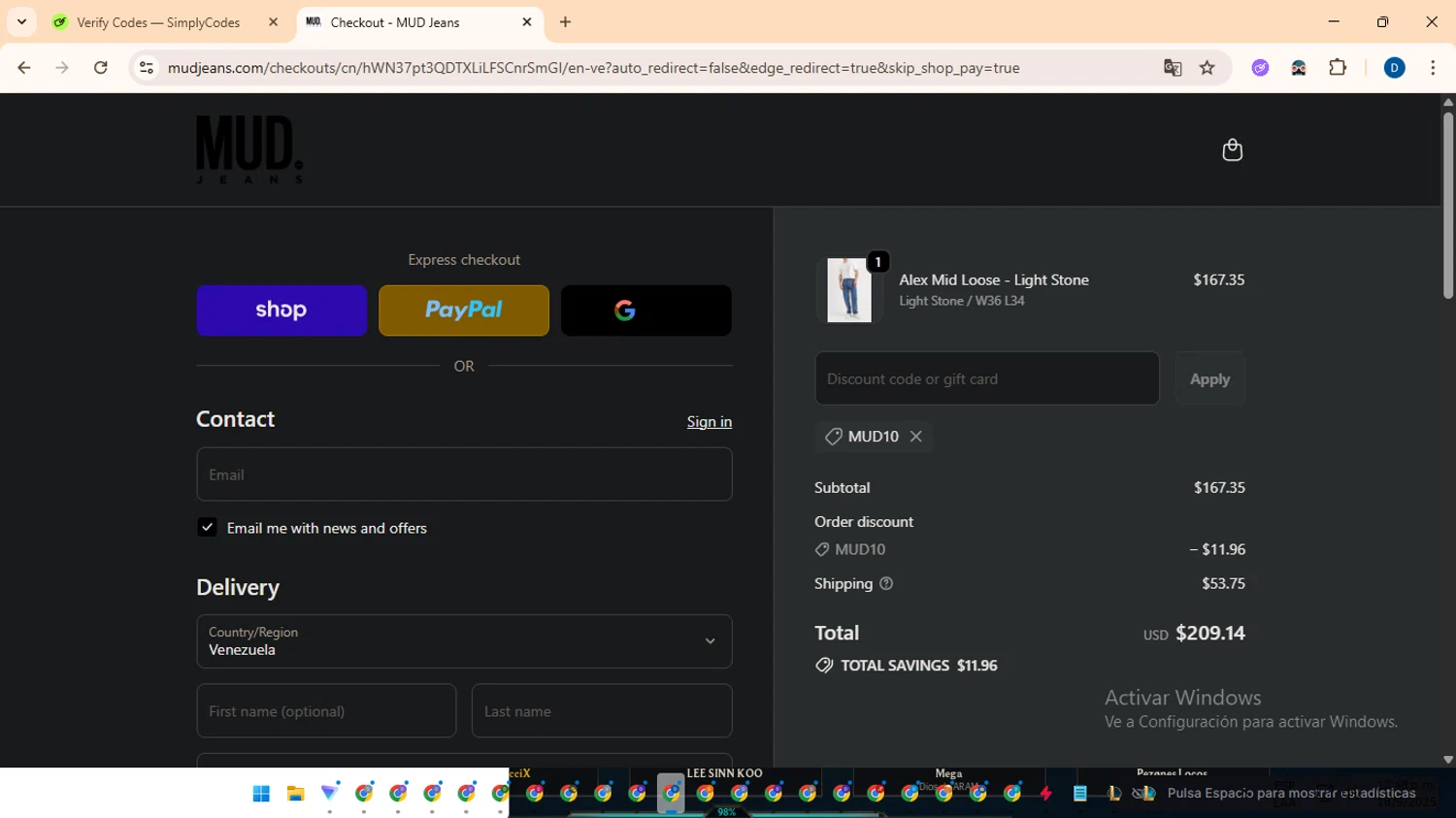Open File Explorer from the taskbar
The width and height of the screenshot is (1456, 818).
(296, 794)
